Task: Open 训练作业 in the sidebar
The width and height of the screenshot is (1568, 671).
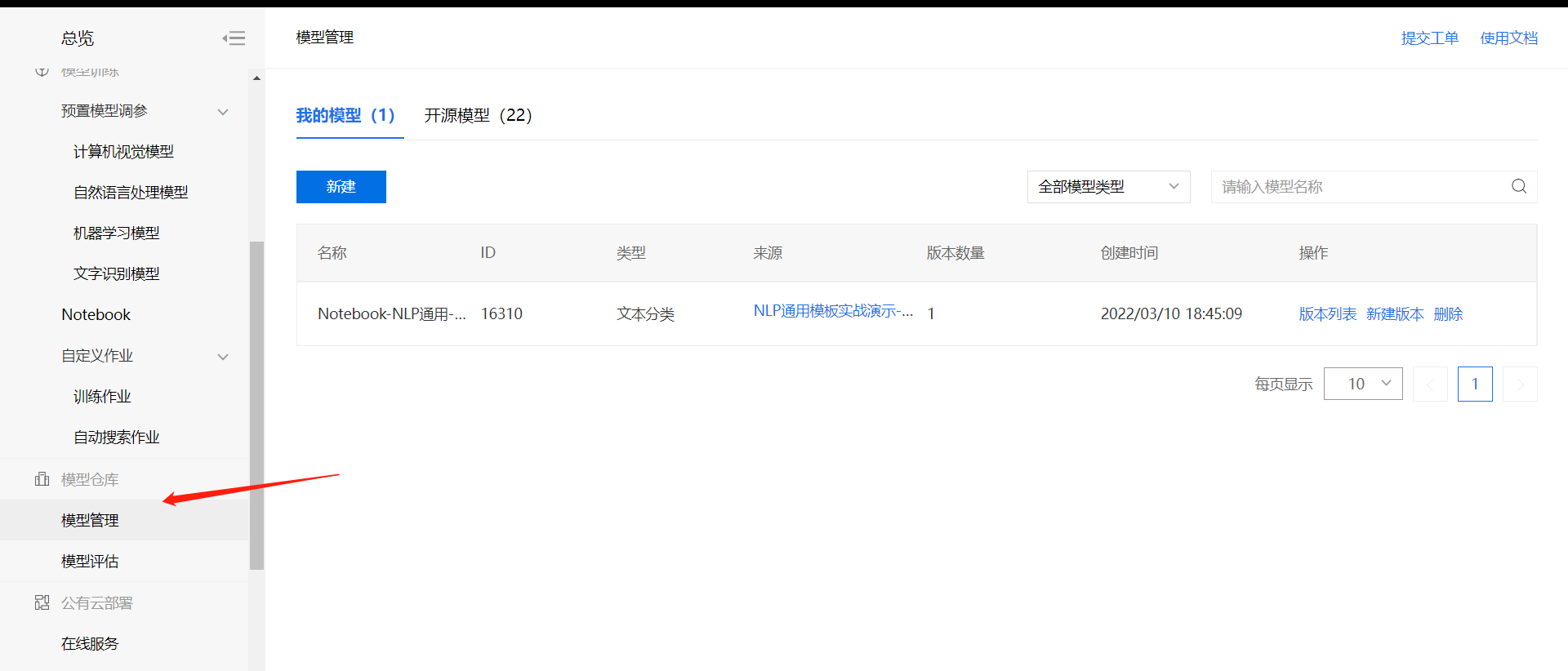Action: (102, 397)
